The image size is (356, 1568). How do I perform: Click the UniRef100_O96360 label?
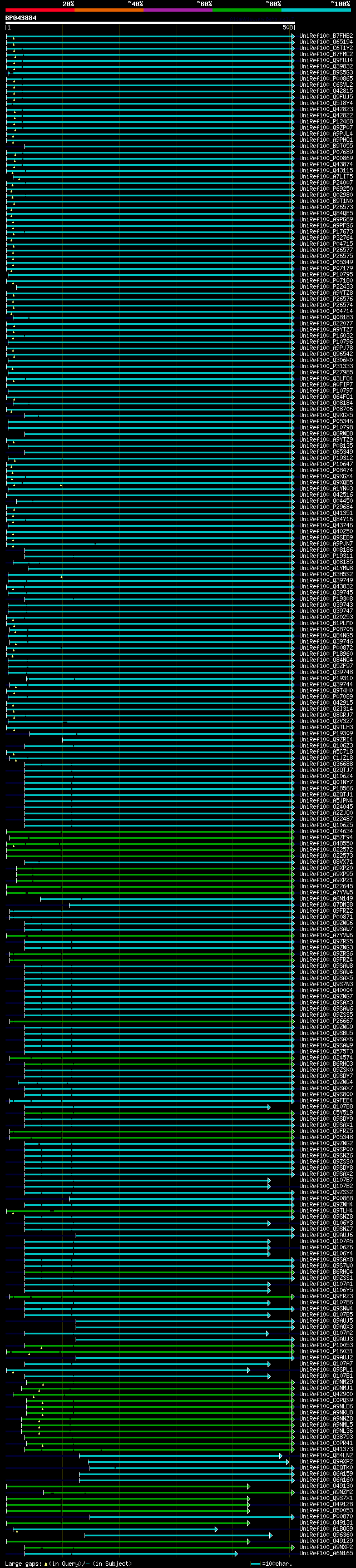[325, 1535]
